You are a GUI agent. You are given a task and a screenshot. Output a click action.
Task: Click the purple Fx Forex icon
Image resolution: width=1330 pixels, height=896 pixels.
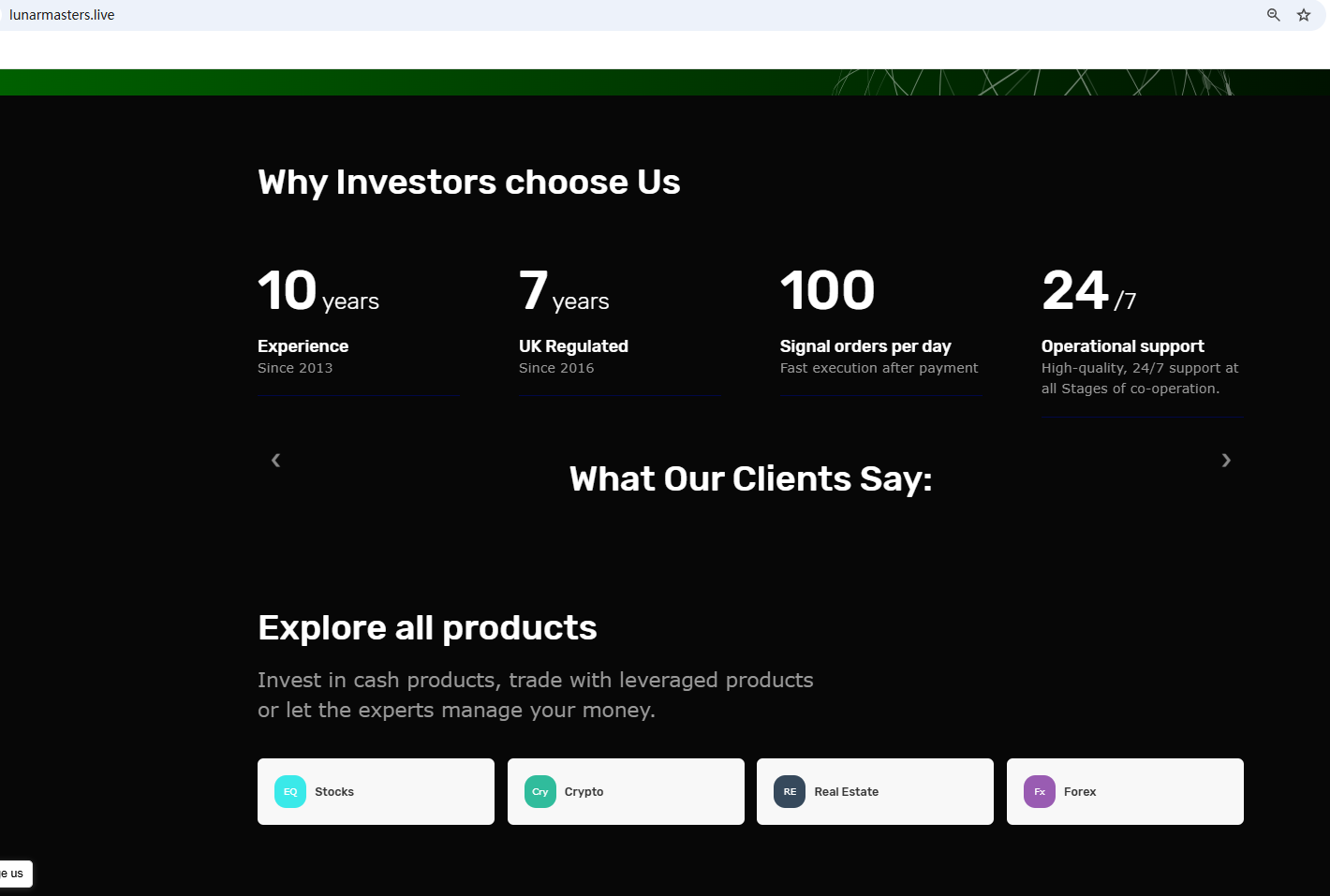tap(1040, 791)
